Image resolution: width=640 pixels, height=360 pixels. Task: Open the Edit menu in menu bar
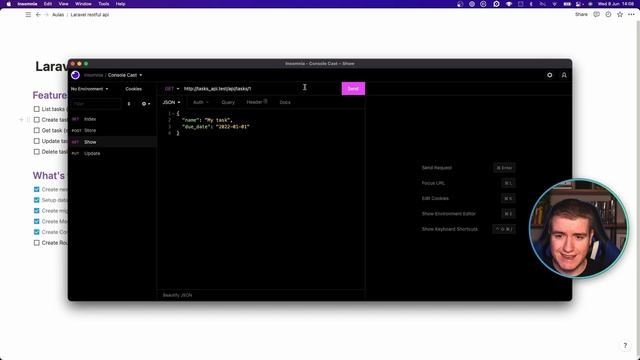click(x=48, y=4)
